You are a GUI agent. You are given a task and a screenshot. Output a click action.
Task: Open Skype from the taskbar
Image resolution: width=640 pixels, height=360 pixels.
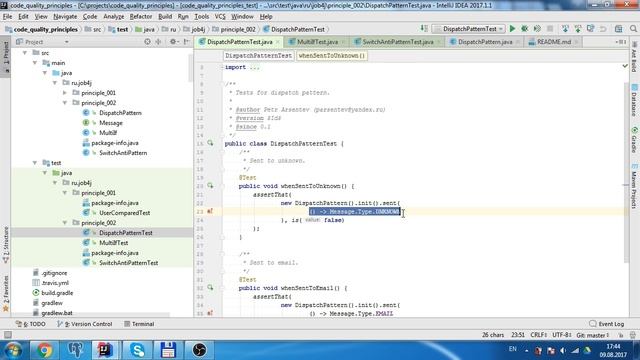(x=137, y=350)
